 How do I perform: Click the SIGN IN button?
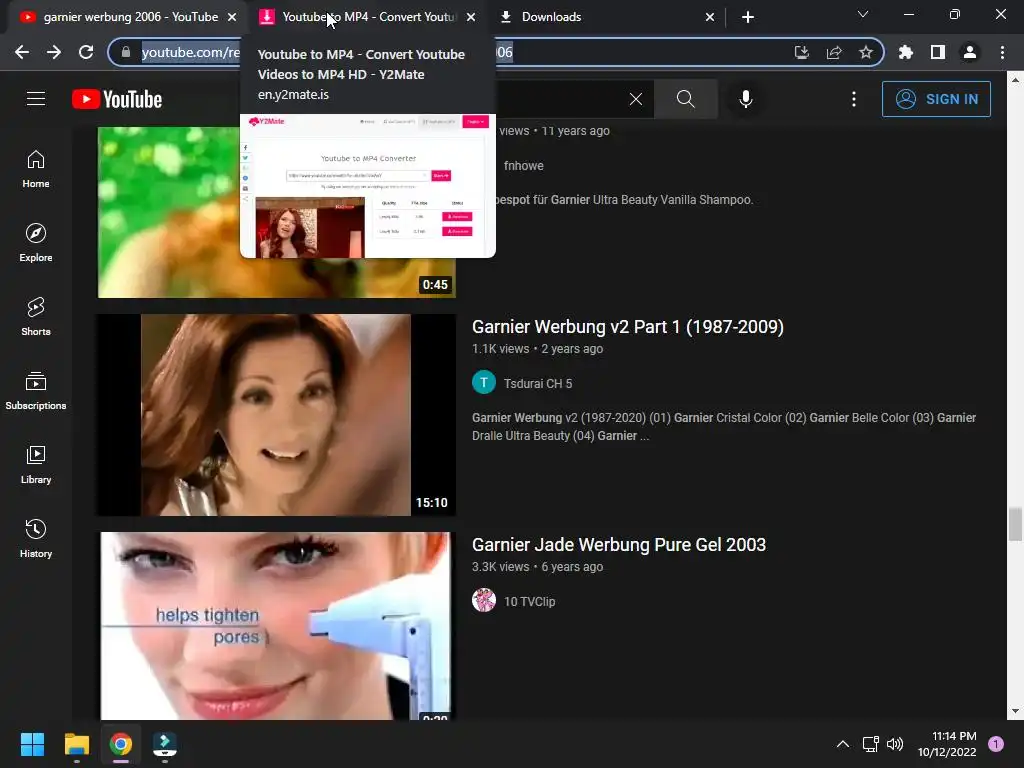936,99
